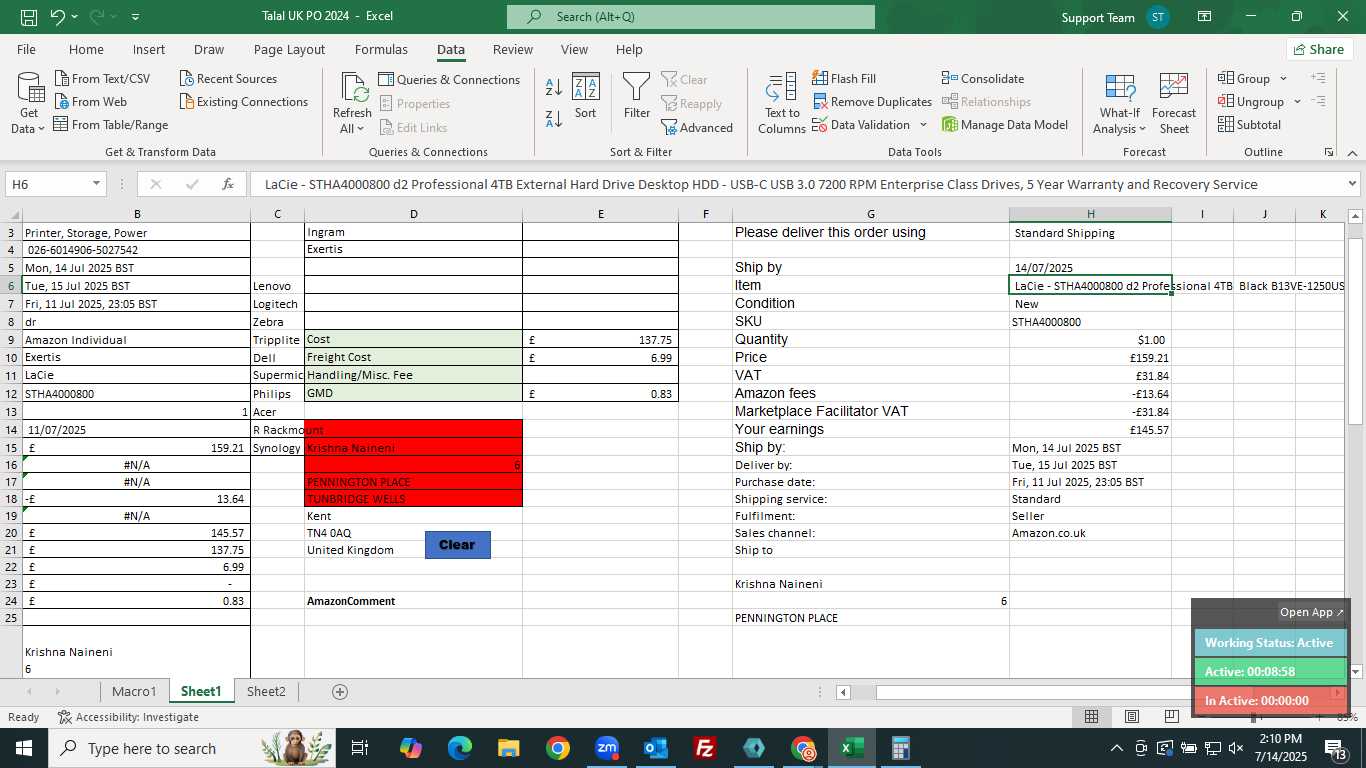Click the Windows Start button
This screenshot has height=768, width=1366.
[24, 748]
